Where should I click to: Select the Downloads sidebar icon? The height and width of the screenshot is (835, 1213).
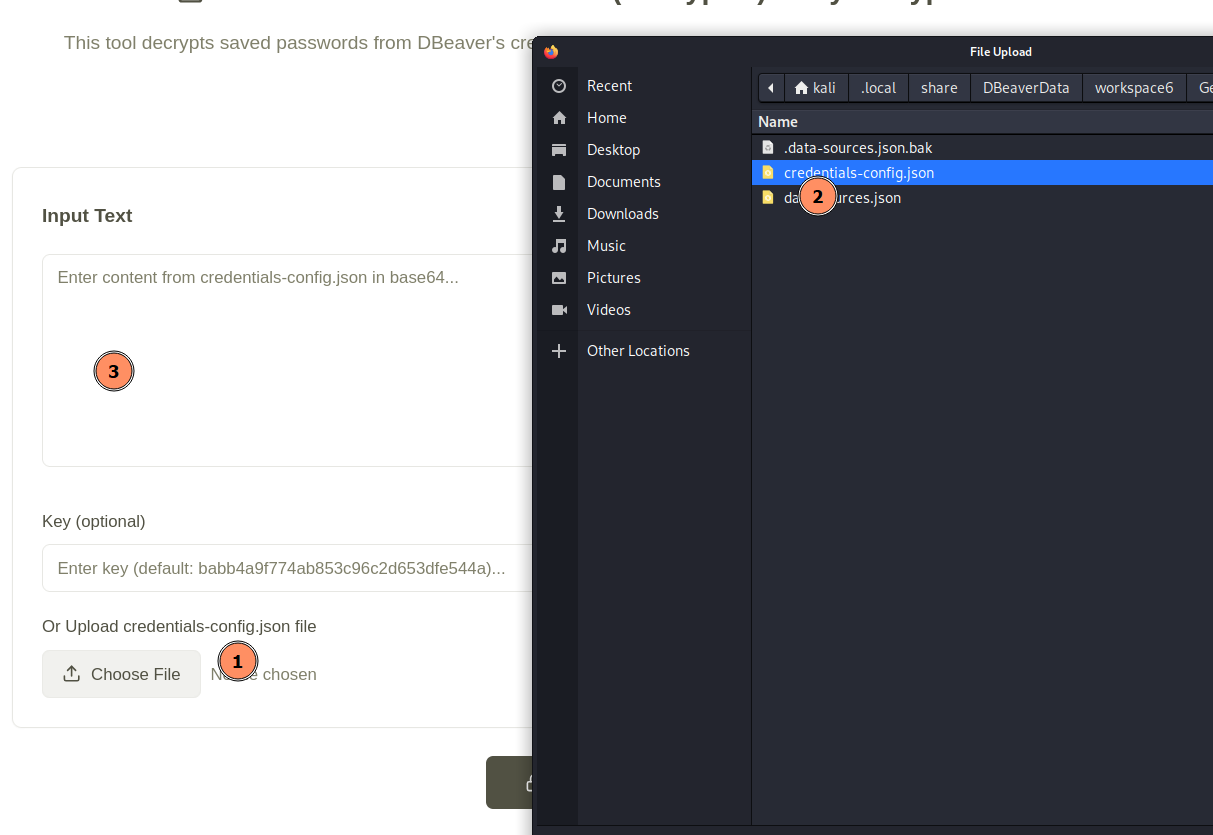click(559, 213)
